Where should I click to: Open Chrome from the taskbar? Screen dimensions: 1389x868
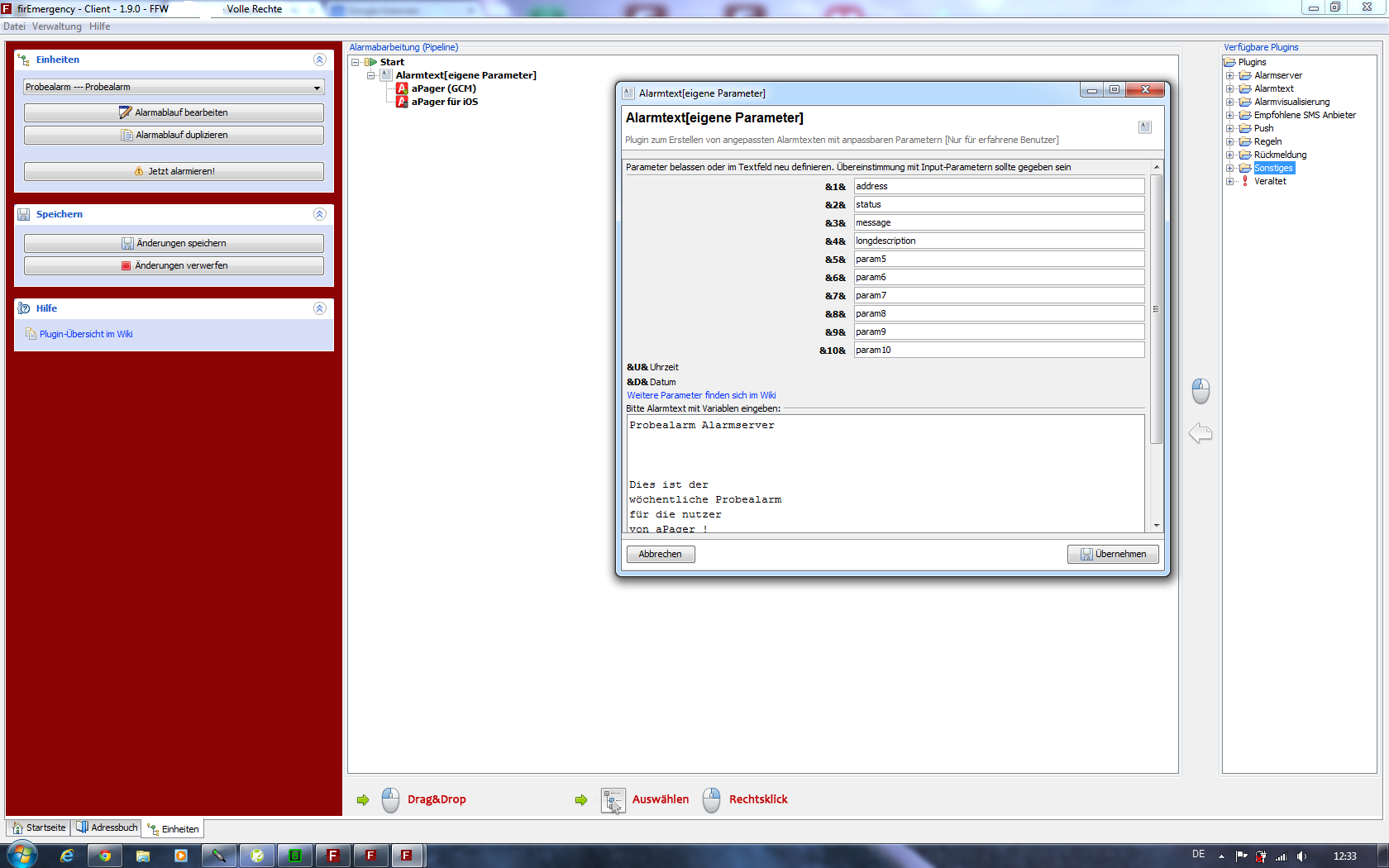(x=105, y=856)
